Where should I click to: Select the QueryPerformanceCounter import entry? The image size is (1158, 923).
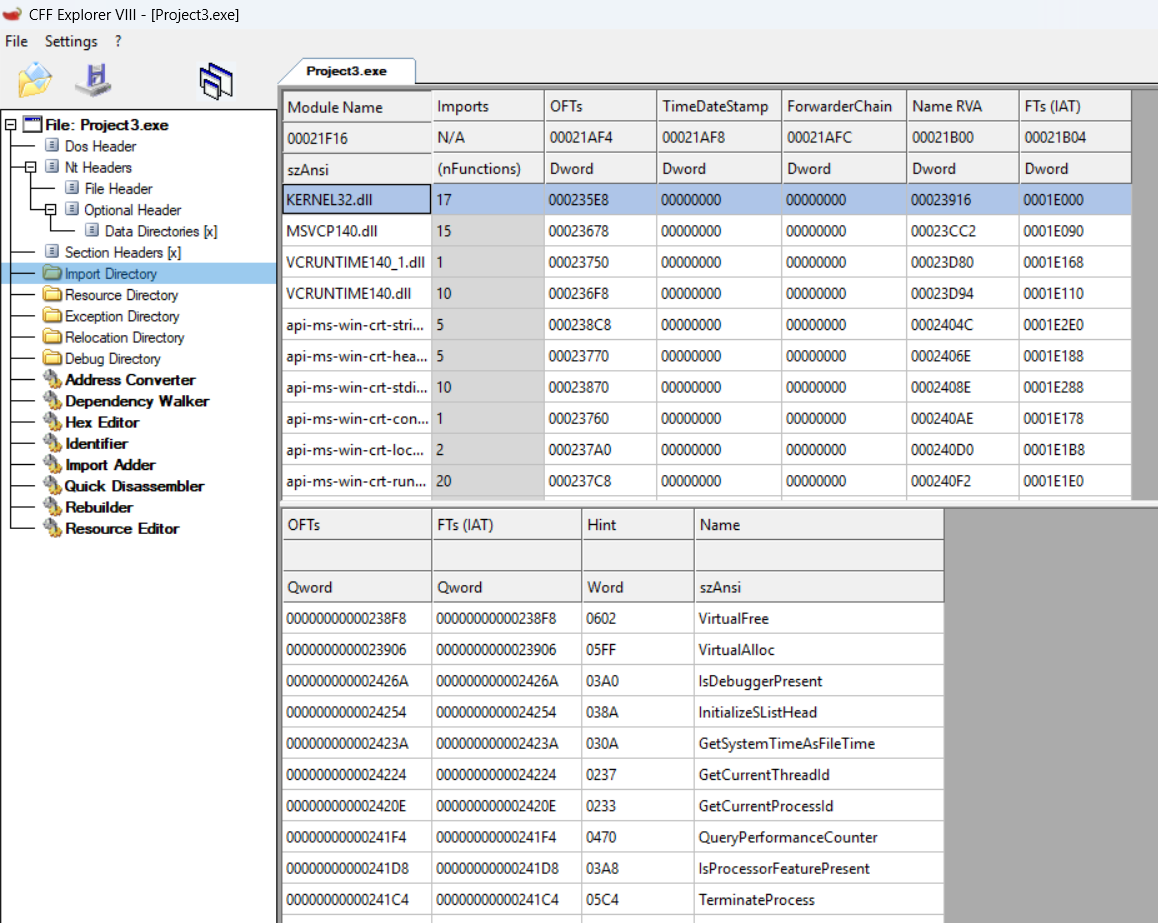coord(613,837)
